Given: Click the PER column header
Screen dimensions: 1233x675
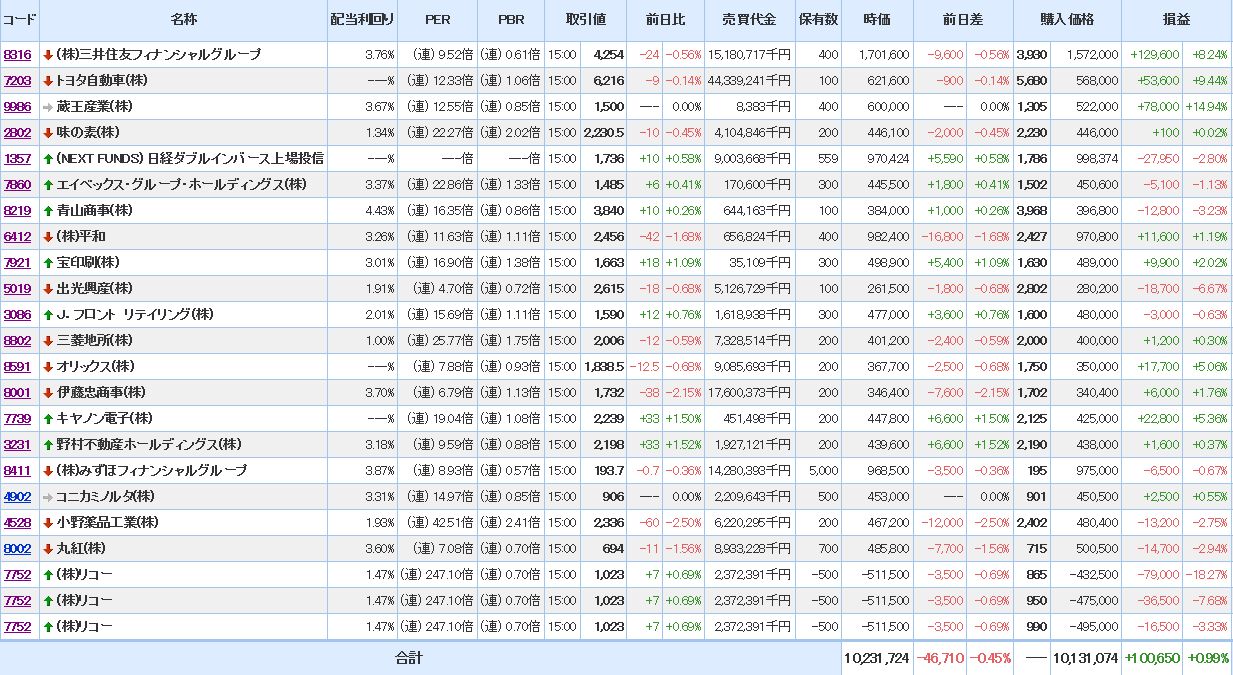Looking at the screenshot, I should pos(437,20).
